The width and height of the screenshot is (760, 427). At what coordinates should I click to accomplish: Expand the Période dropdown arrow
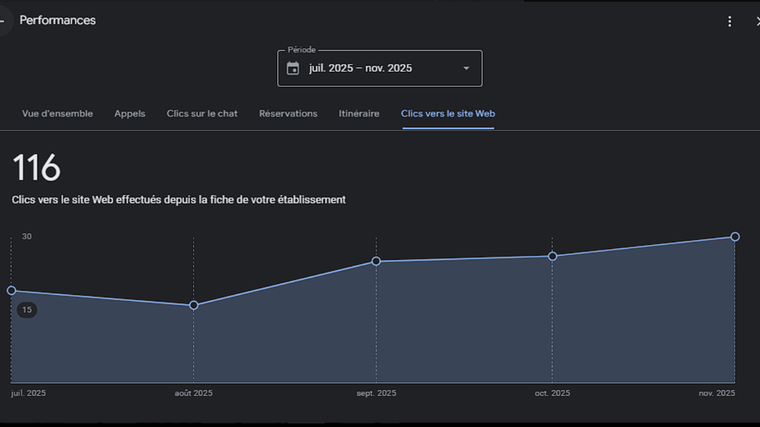click(466, 68)
